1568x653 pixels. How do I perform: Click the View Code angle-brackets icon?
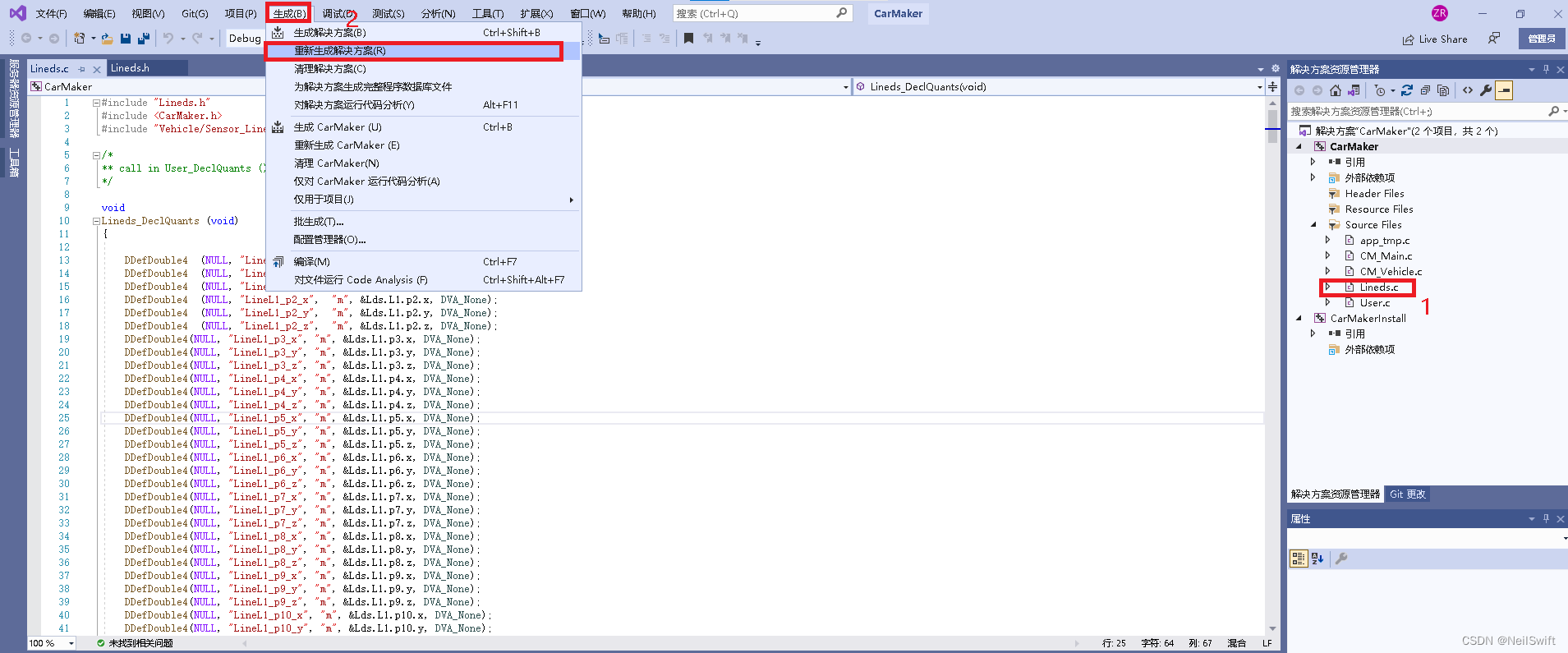click(1468, 90)
